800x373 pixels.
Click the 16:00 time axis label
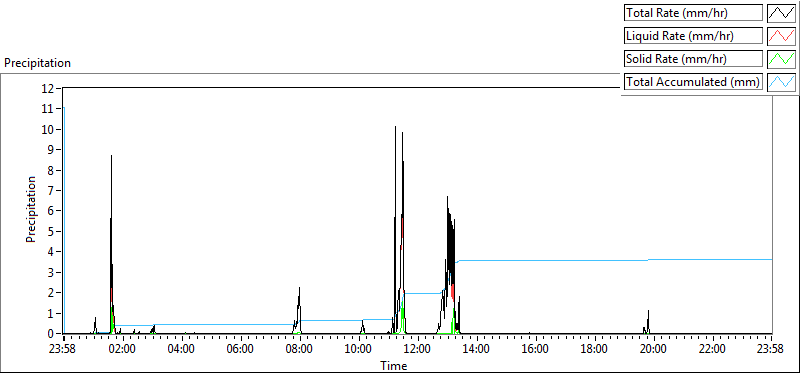[535, 350]
